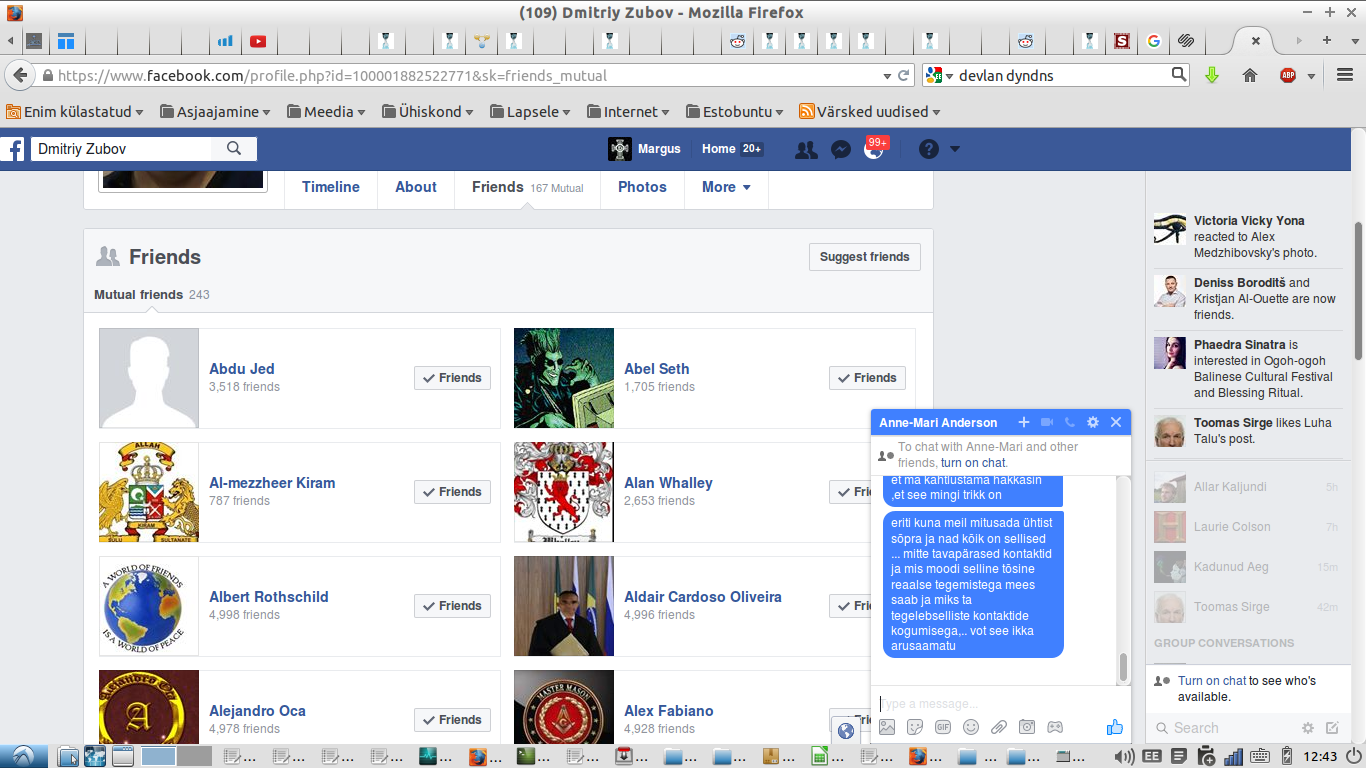The height and width of the screenshot is (768, 1366).
Task: Click turn on chat link in chat window
Action: (973, 463)
